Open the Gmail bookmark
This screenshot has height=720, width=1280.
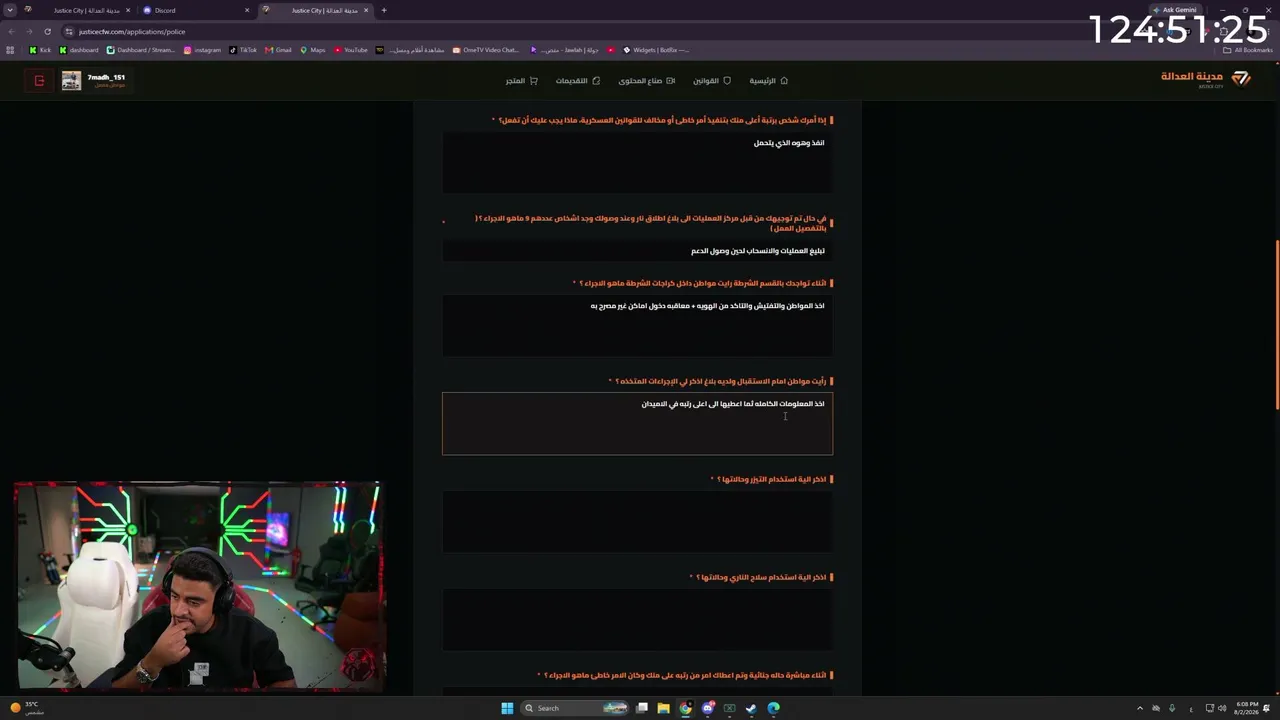tap(278, 50)
